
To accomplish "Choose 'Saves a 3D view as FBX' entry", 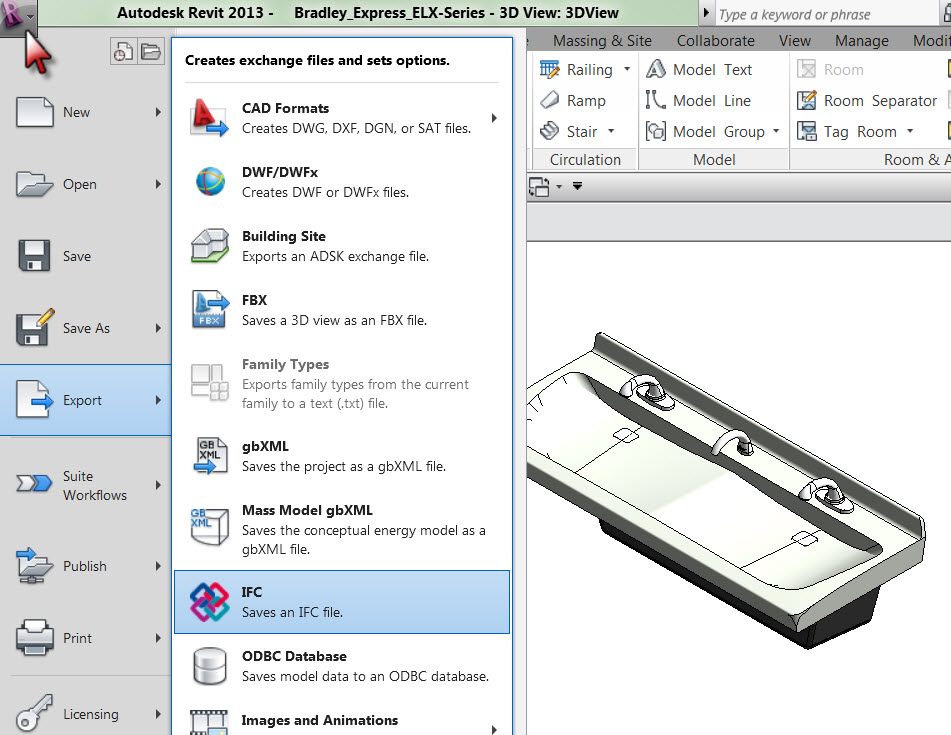I will coord(342,309).
